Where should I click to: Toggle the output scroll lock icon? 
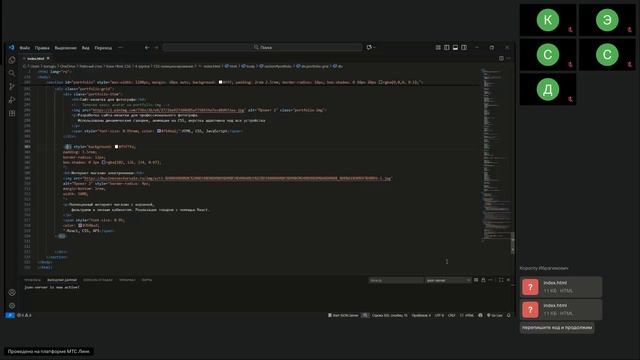[483, 280]
